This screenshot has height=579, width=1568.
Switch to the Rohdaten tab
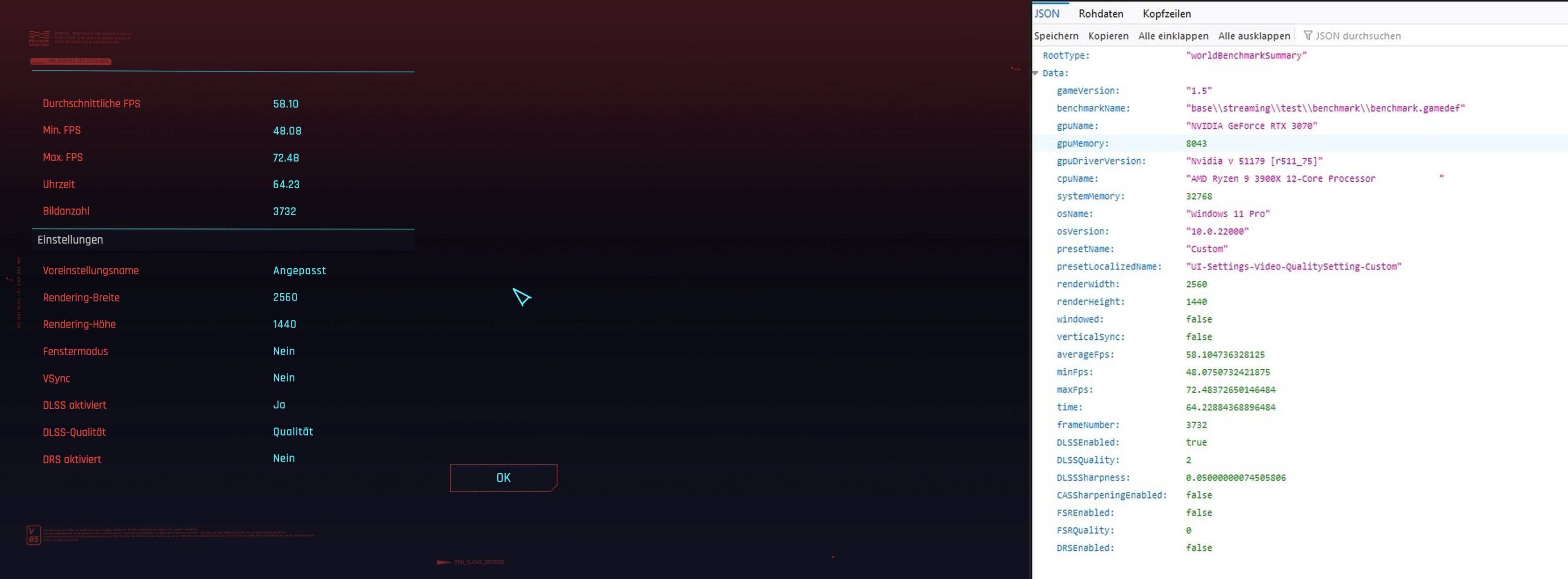click(x=1100, y=13)
